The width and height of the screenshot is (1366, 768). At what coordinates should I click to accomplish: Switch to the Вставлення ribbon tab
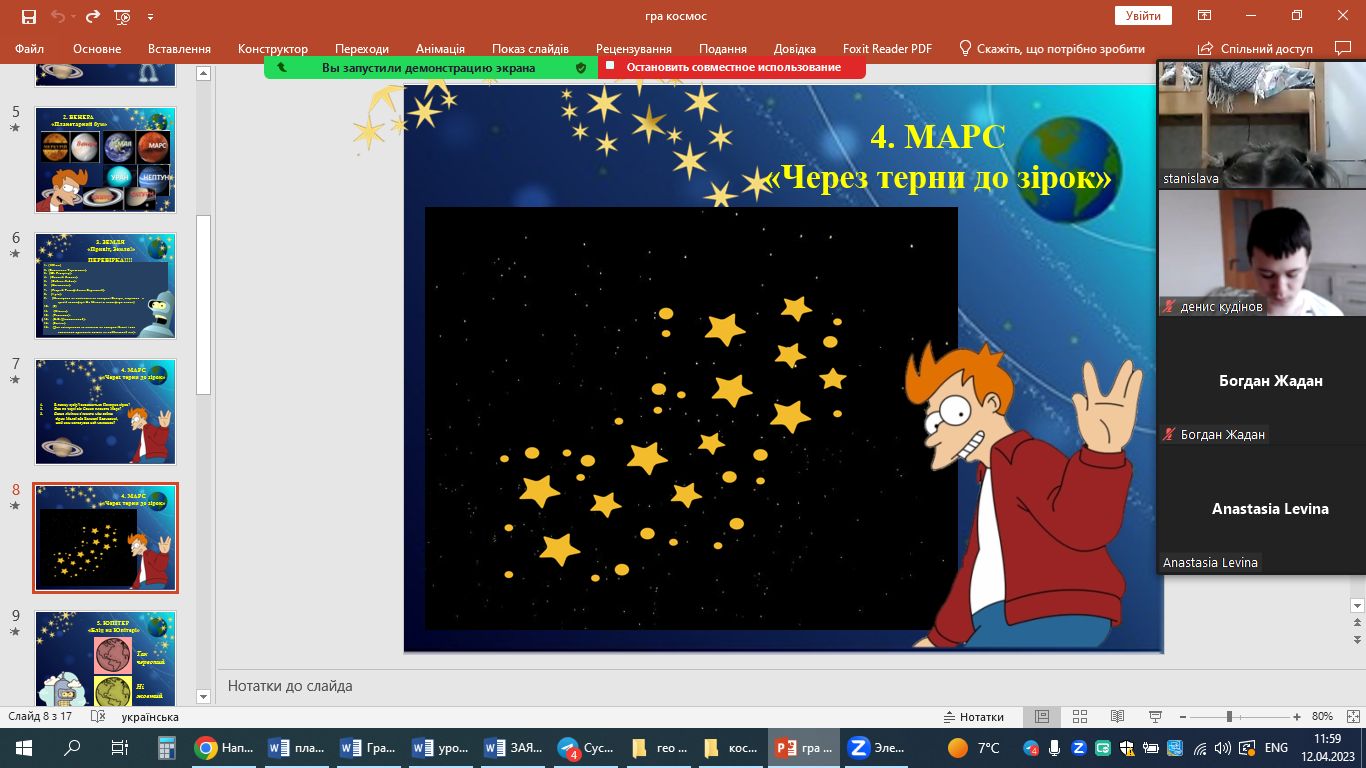tap(179, 49)
